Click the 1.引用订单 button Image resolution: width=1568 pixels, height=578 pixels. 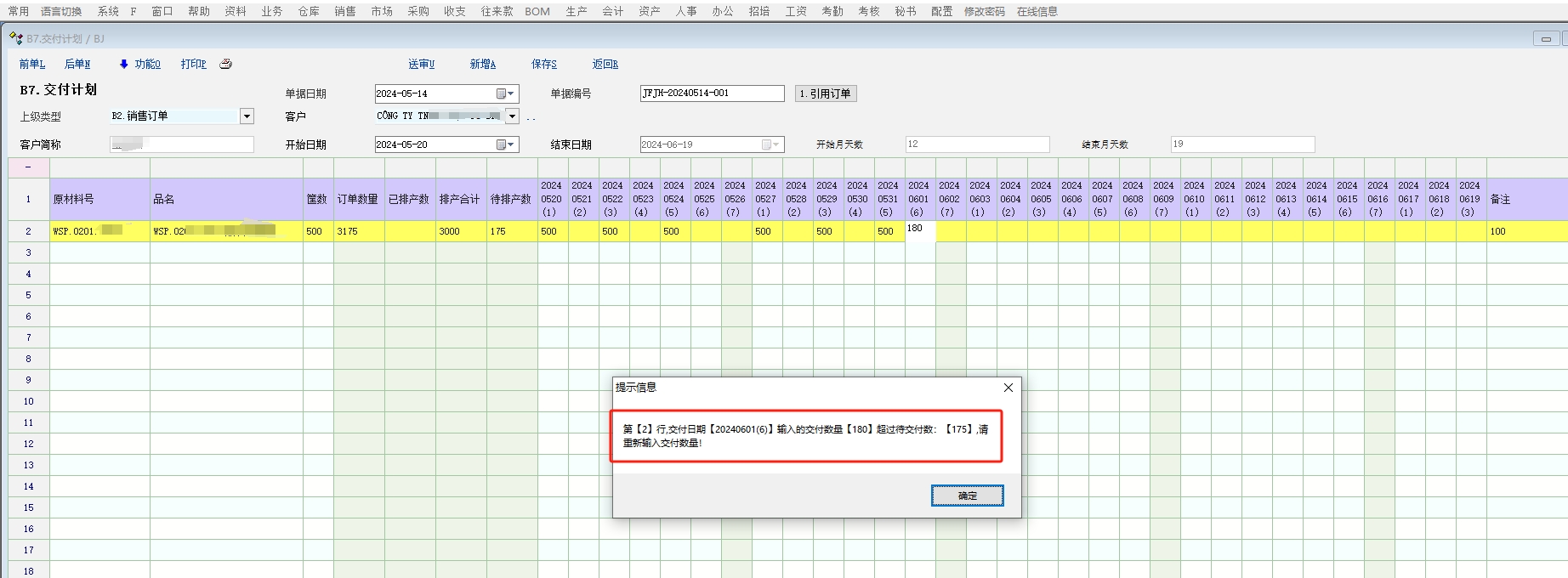[825, 93]
